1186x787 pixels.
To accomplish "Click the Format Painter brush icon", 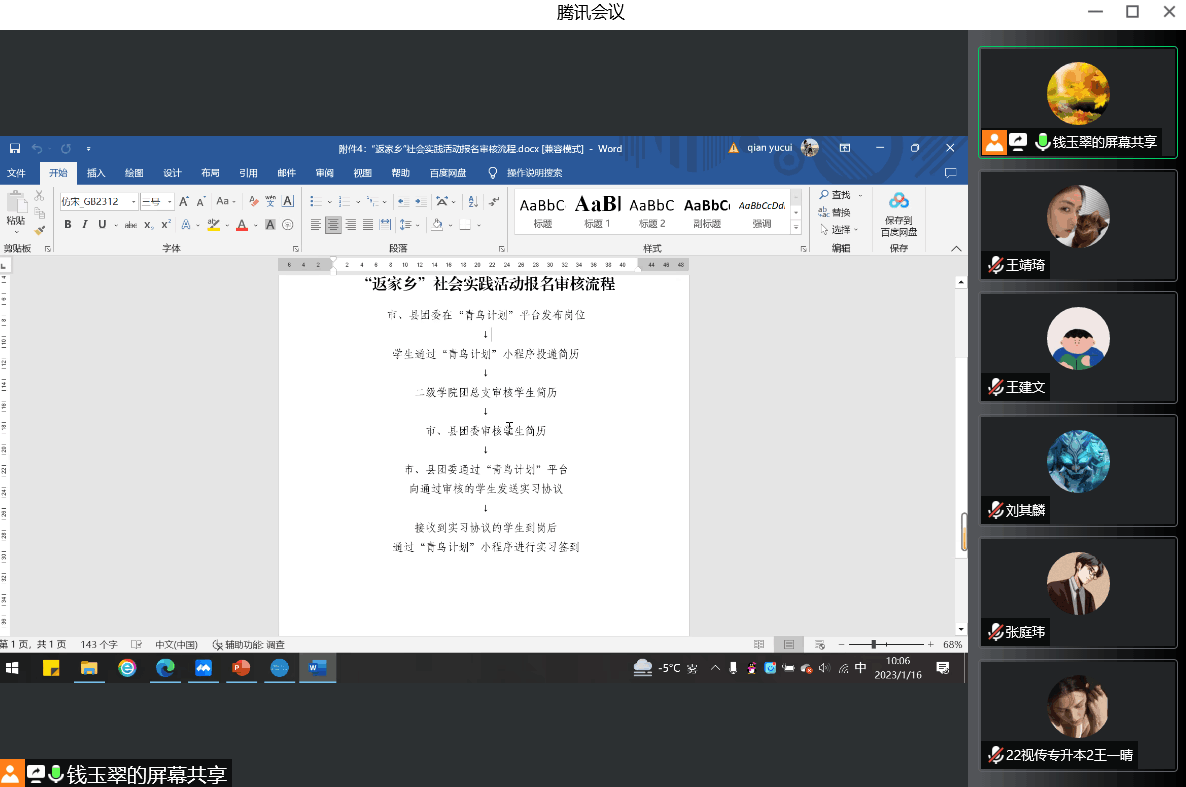I will (40, 231).
